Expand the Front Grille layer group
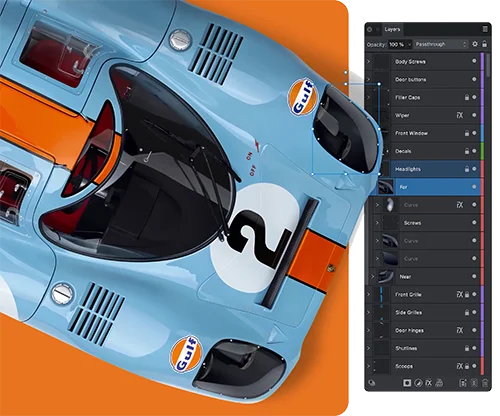Image resolution: width=500 pixels, height=416 pixels. (x=369, y=295)
